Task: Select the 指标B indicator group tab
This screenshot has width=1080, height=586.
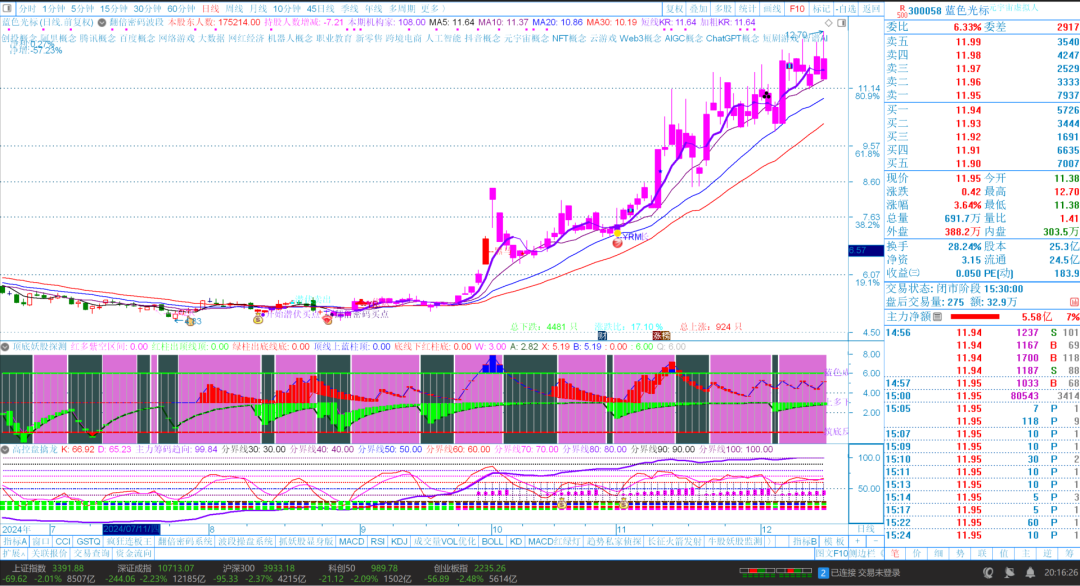Action: coord(804,542)
